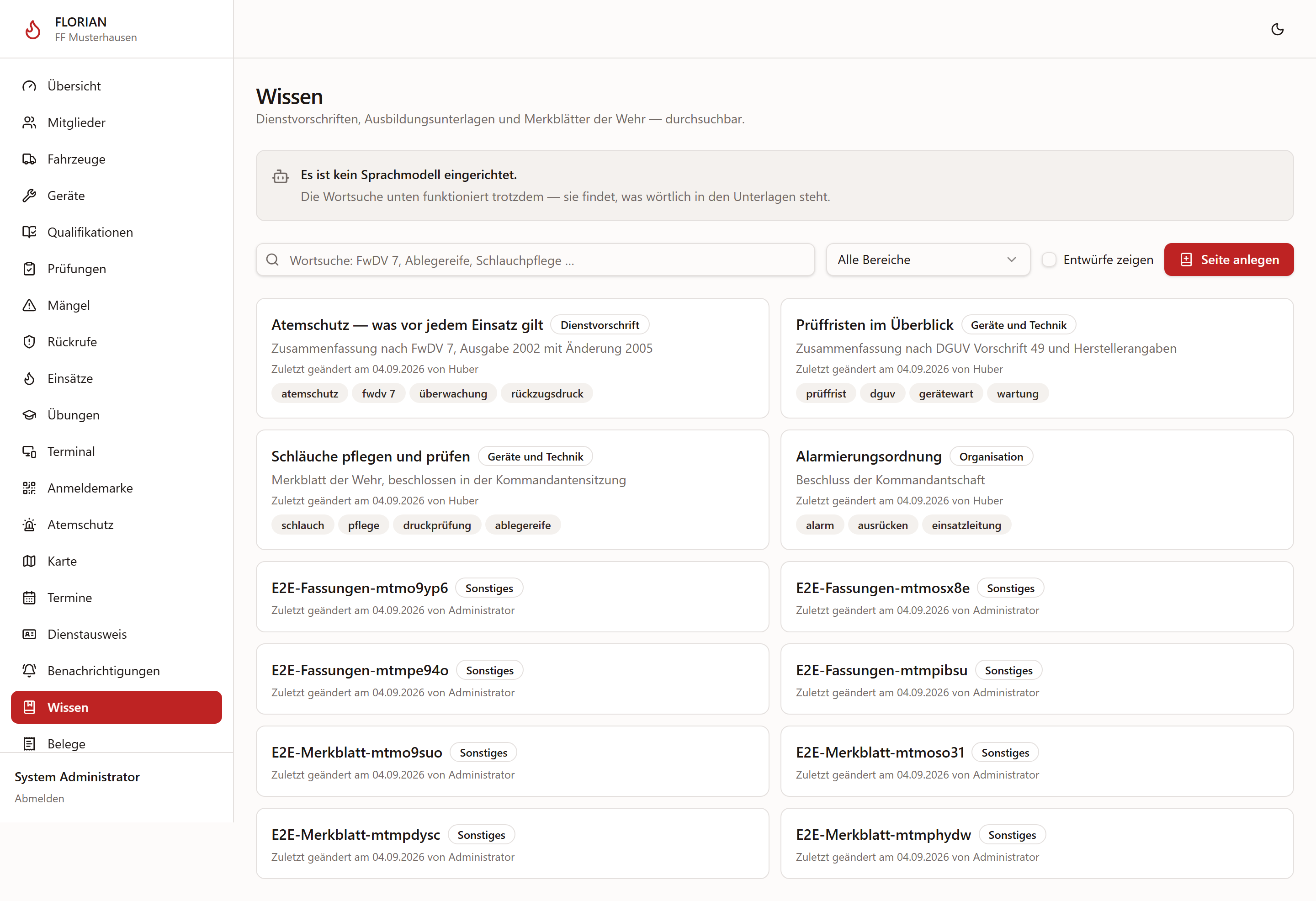Click the Seite anlegen button
This screenshot has width=1316, height=901.
(1228, 260)
